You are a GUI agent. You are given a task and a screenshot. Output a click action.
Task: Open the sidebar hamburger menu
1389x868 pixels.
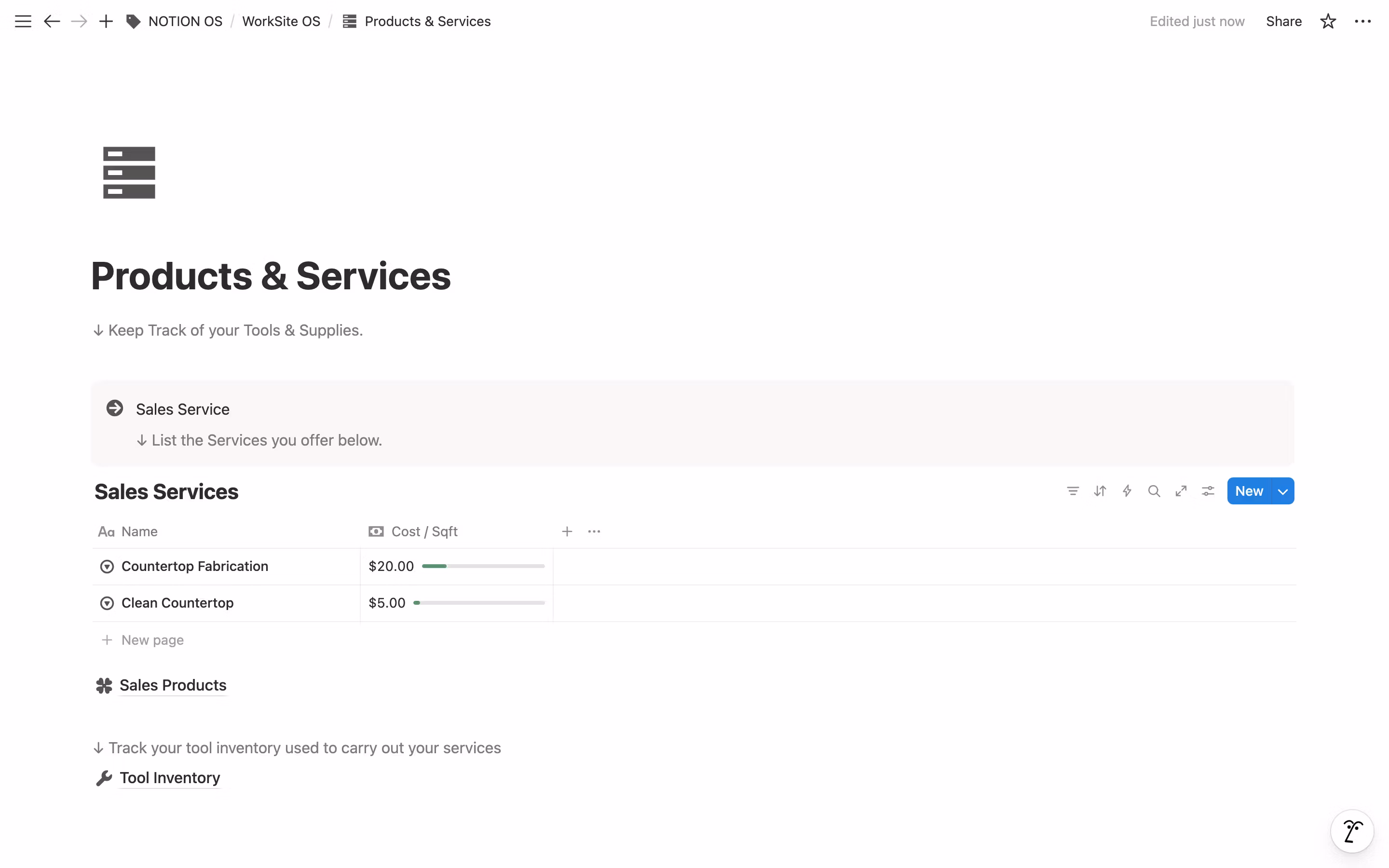23,21
